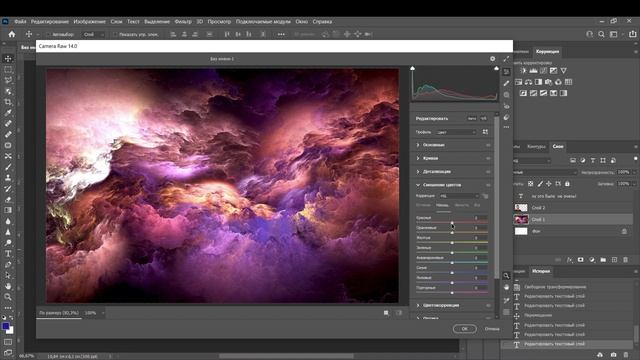Click Fit in view zoom button
640x360 pixels.
59,313
